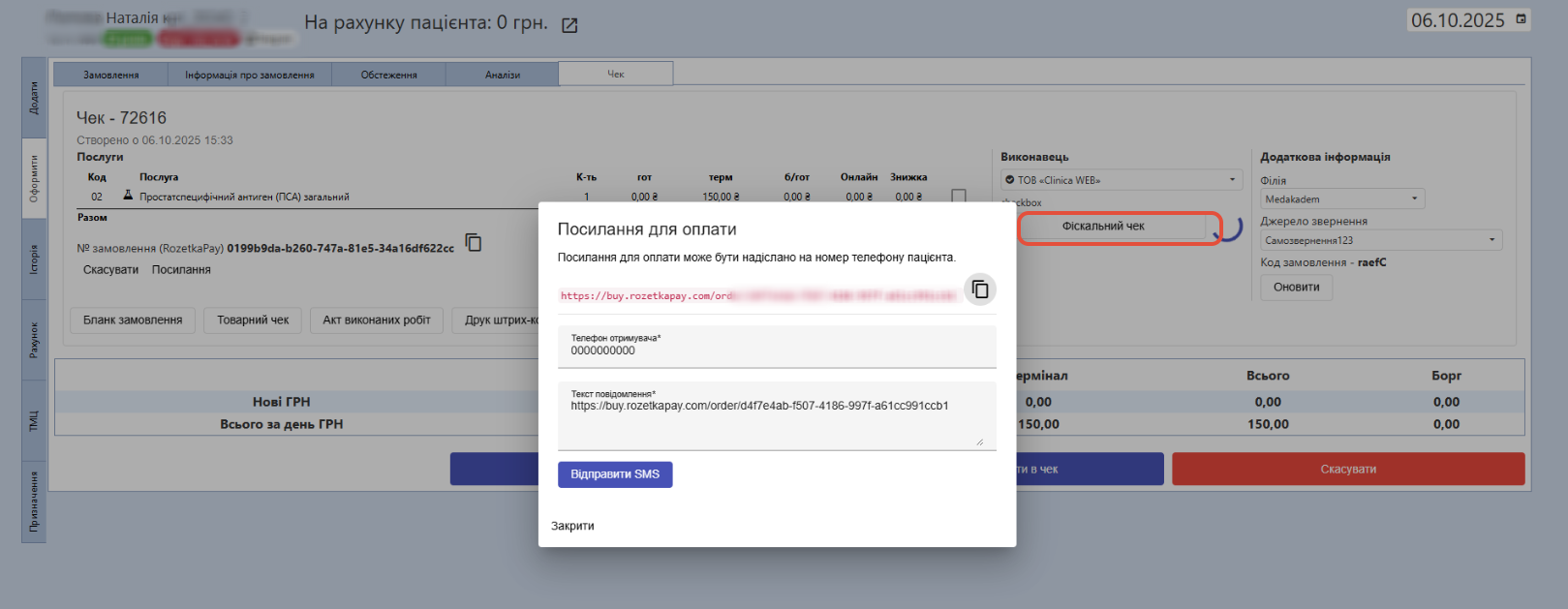Click the Всього column header in summary table
This screenshot has width=1568, height=609.
pos(1268,376)
